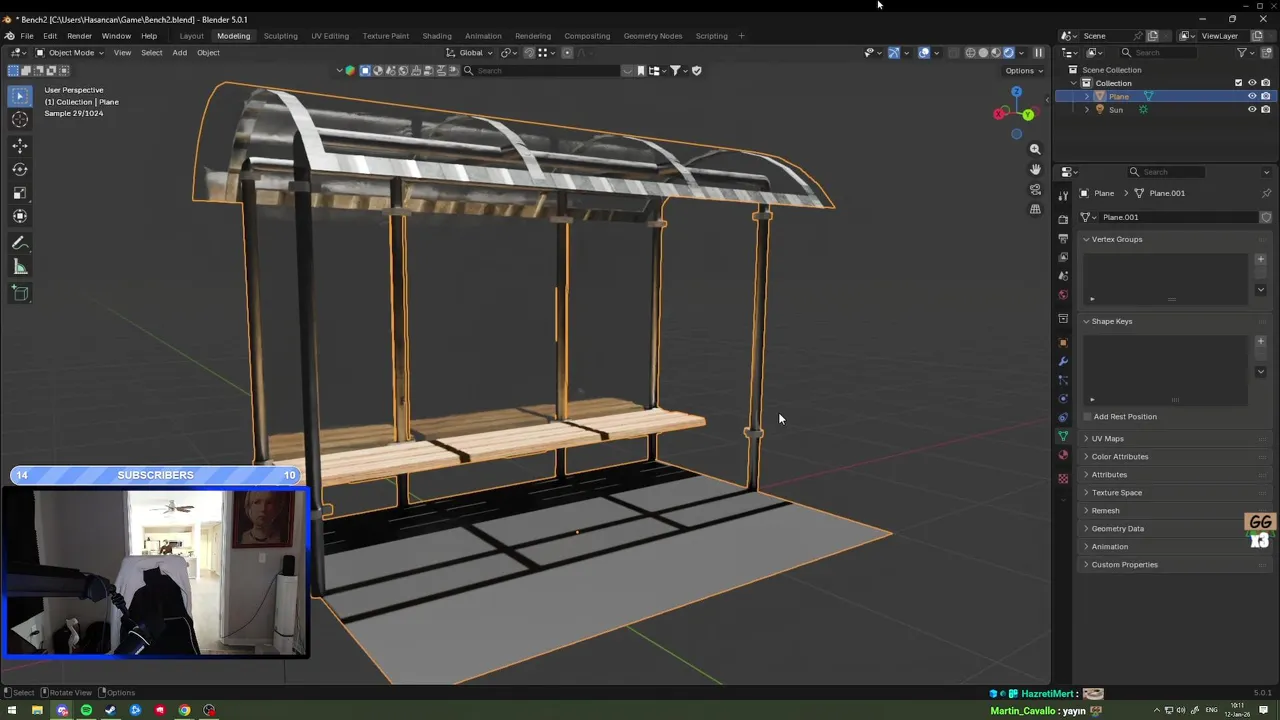This screenshot has width=1280, height=720.
Task: Switch to wireframe viewport shading
Action: tap(970, 53)
